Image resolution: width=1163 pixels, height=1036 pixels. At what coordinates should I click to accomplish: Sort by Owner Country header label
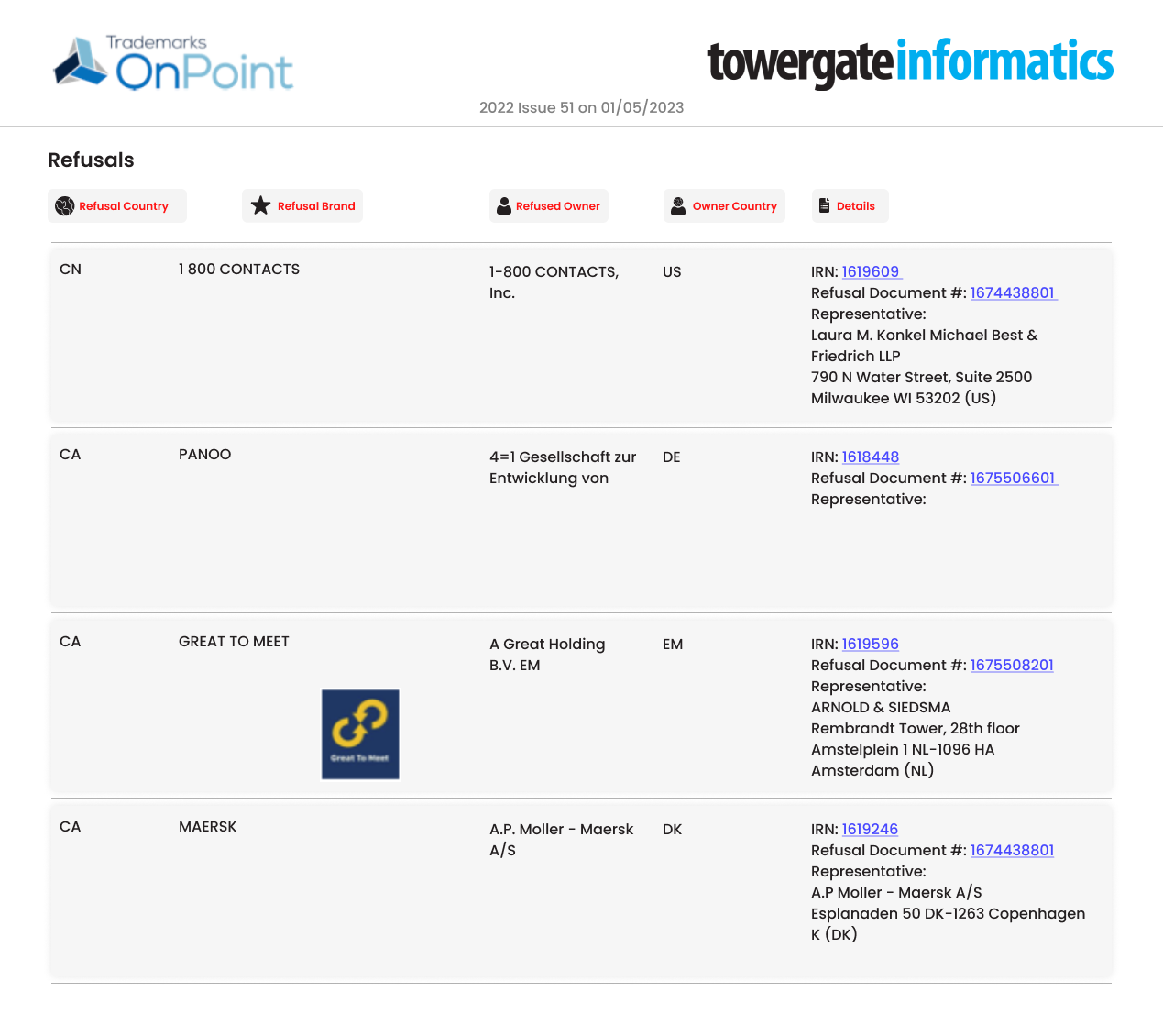coord(735,206)
